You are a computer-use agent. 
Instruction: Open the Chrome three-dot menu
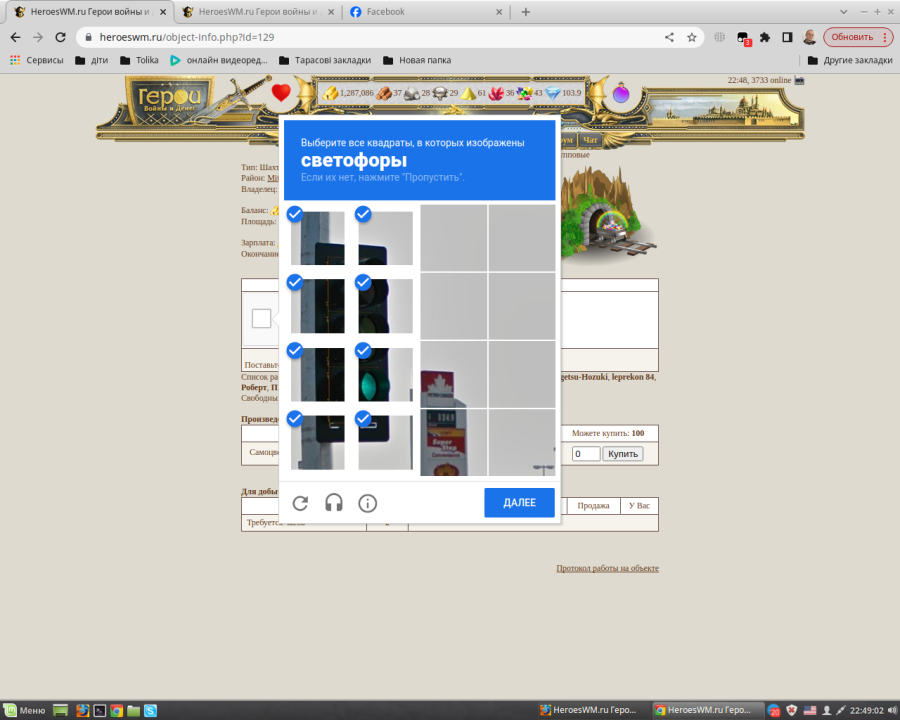click(885, 37)
